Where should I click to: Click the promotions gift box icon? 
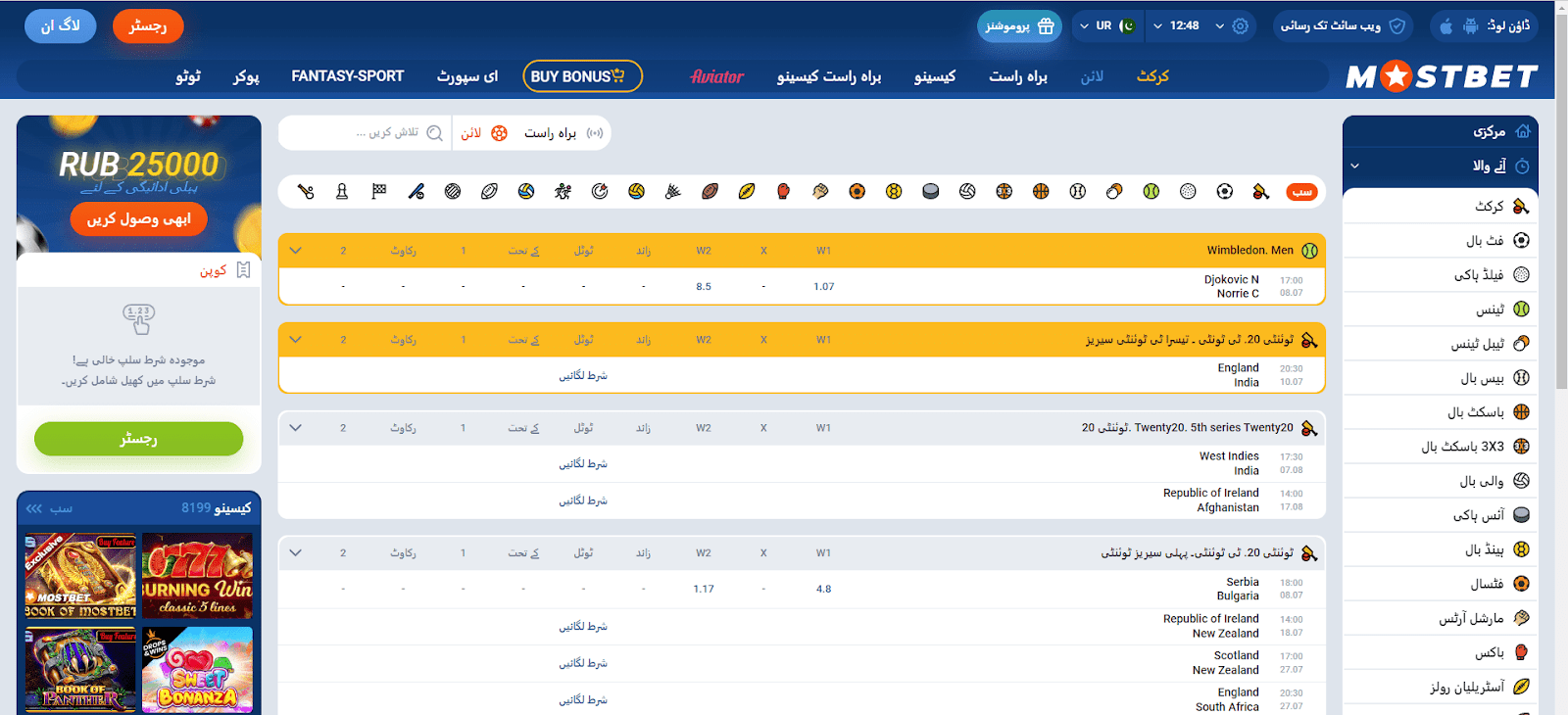[x=1046, y=26]
